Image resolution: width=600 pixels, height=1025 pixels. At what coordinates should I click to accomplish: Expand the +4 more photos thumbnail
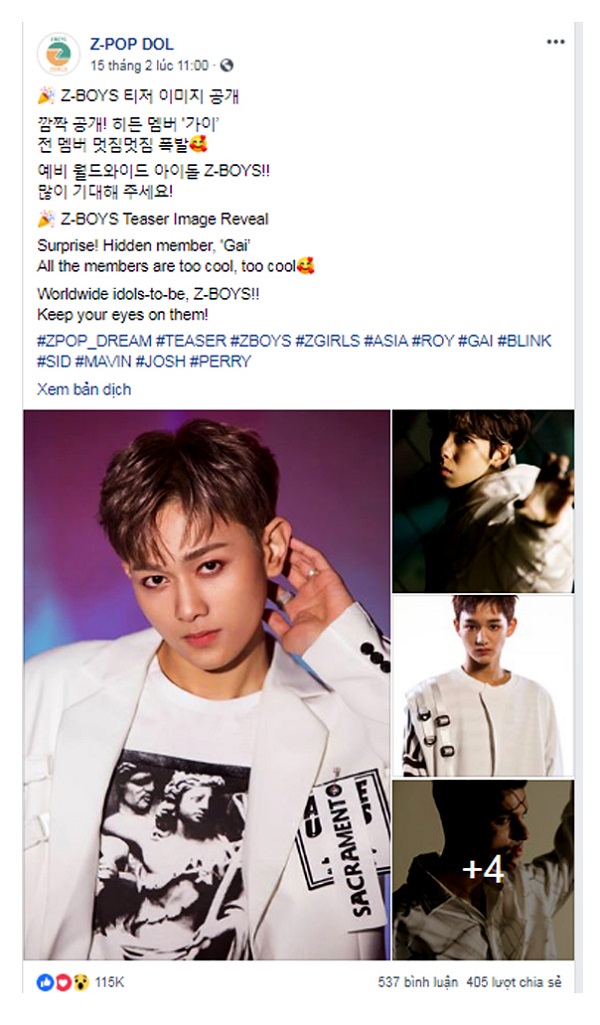point(483,869)
